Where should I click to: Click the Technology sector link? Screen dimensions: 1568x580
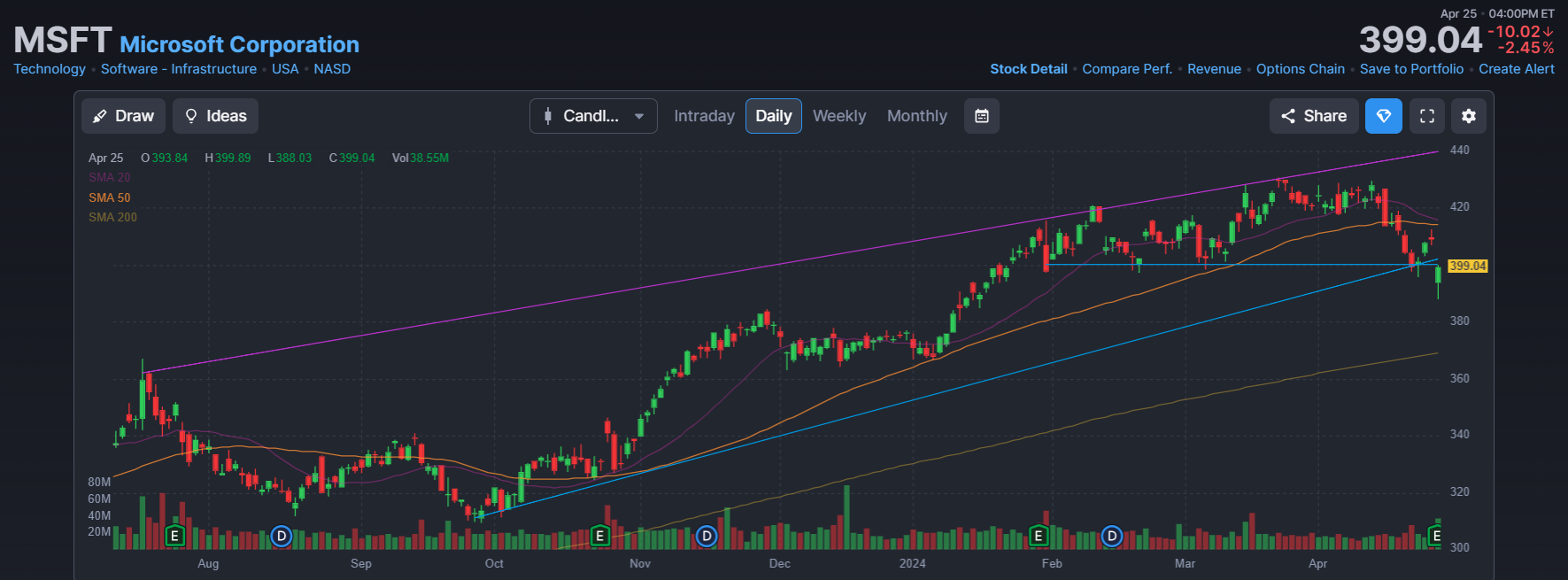tap(50, 69)
